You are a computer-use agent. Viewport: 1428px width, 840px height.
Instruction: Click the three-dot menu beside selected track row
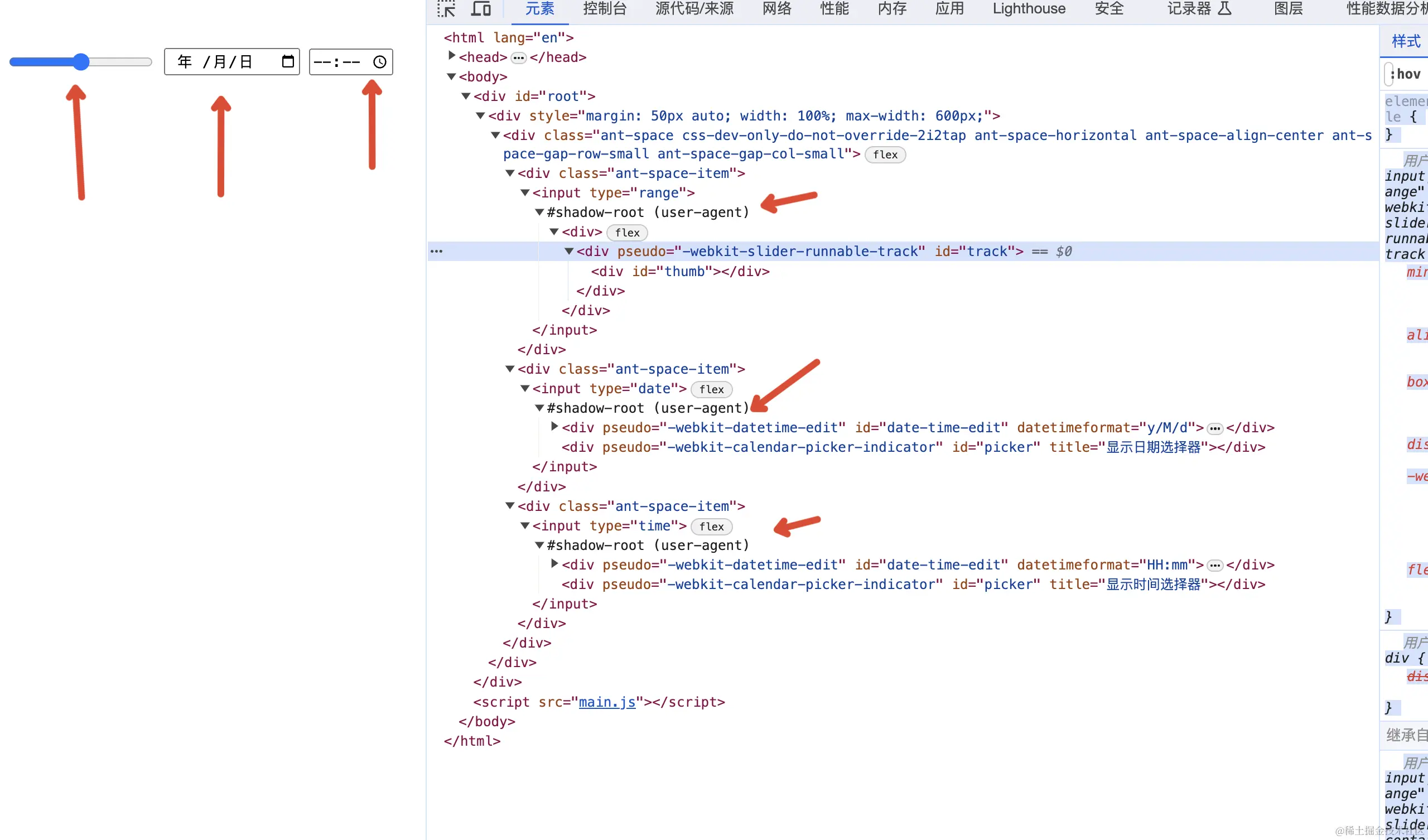436,251
